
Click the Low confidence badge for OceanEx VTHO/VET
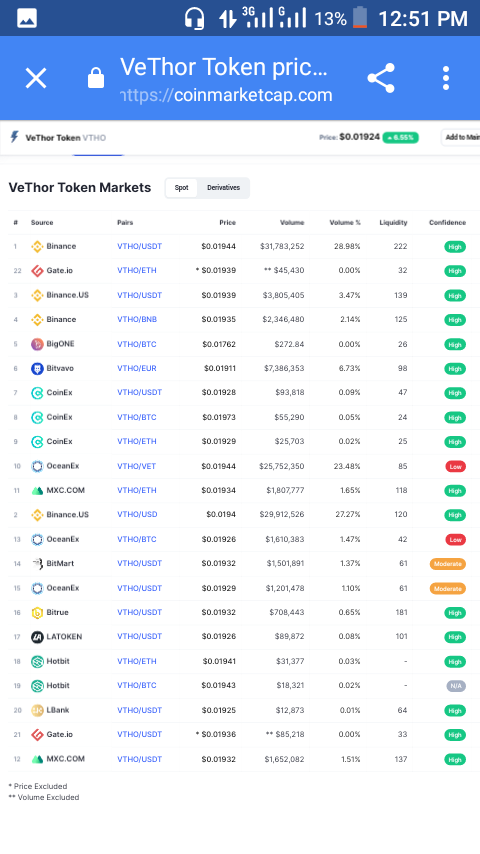coord(455,467)
